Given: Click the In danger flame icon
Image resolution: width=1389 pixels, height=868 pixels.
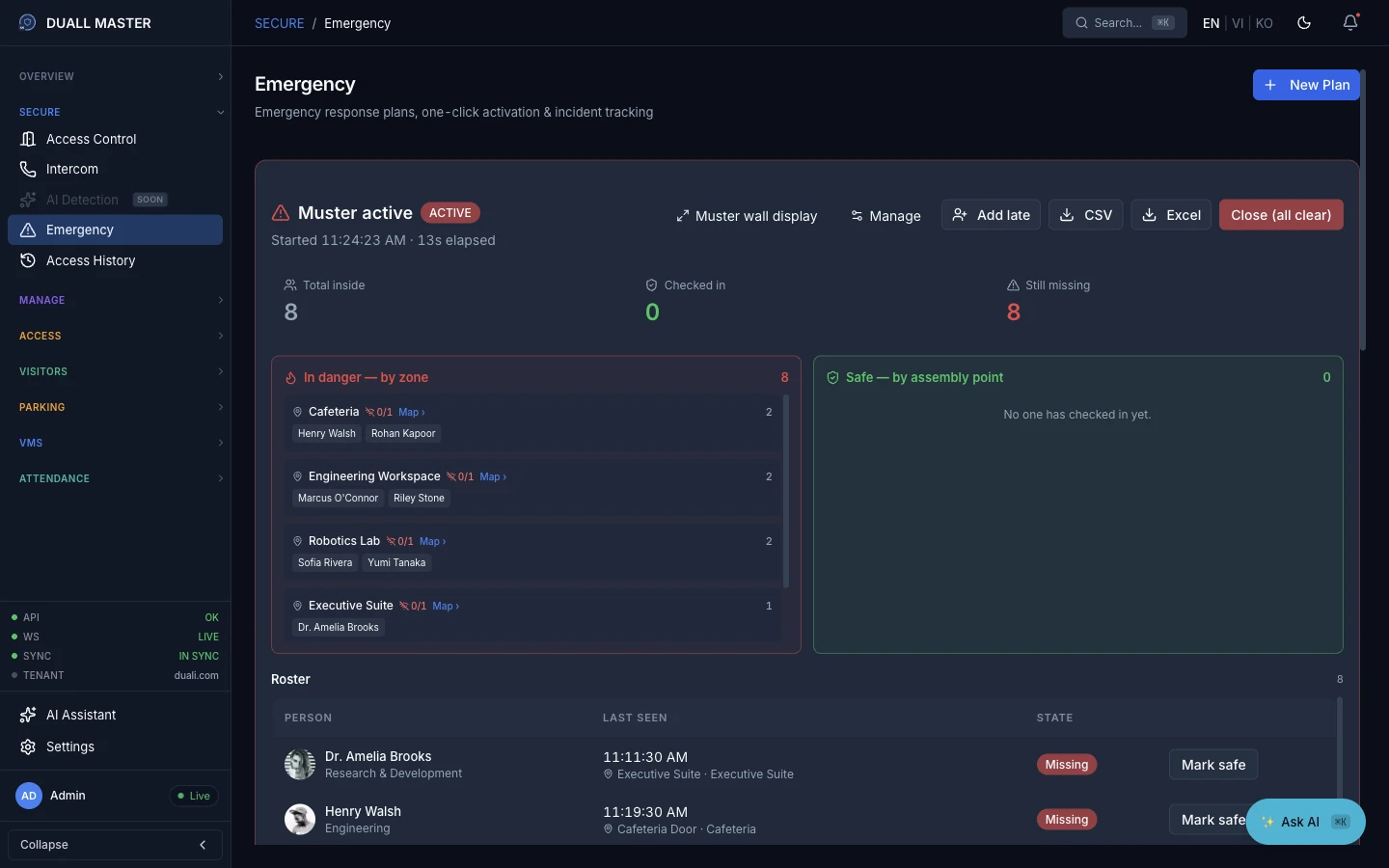Looking at the screenshot, I should 290,378.
